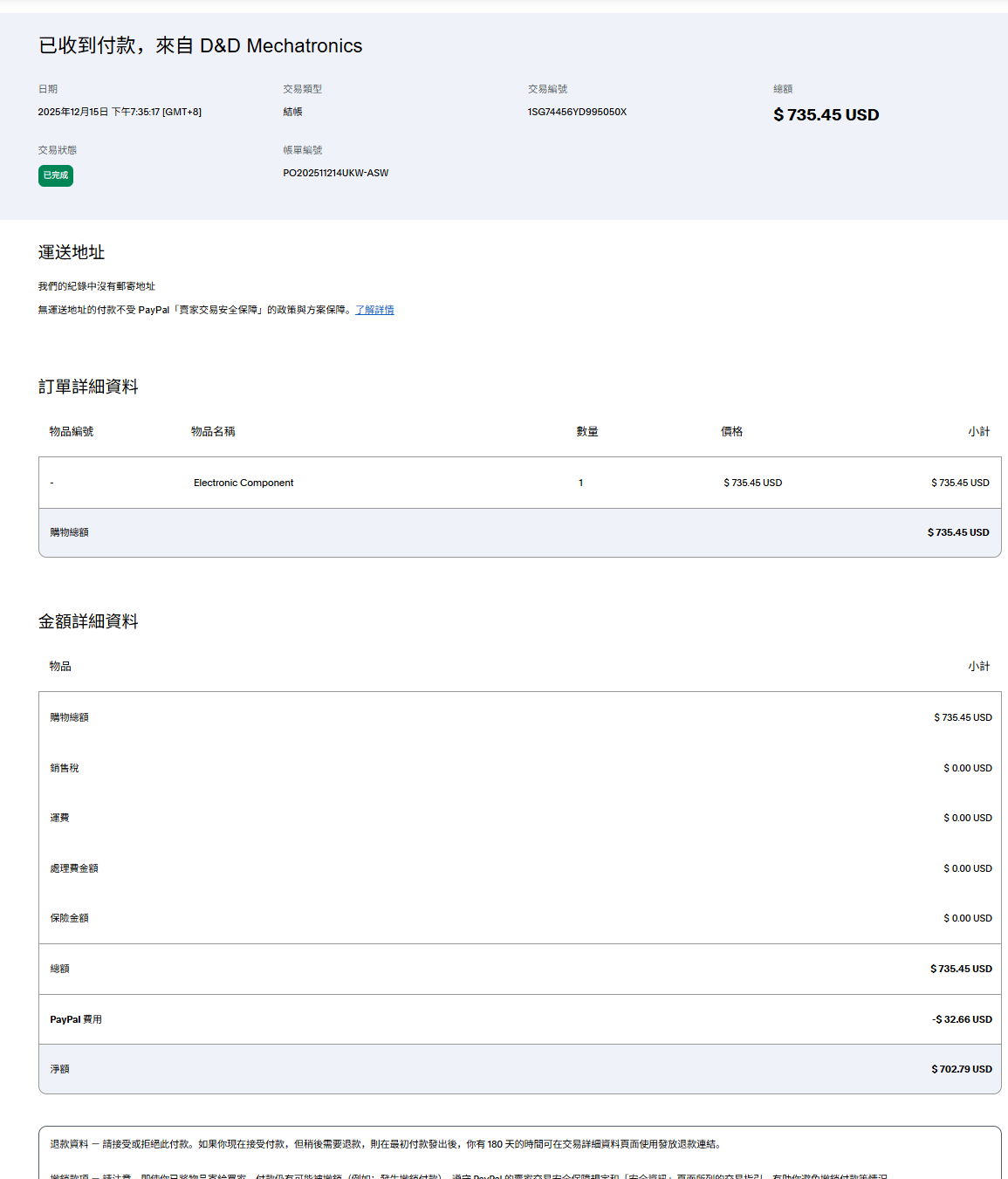Click the large bold header total $735.45 USD
Viewport: 1008px width, 1179px height.
point(826,115)
